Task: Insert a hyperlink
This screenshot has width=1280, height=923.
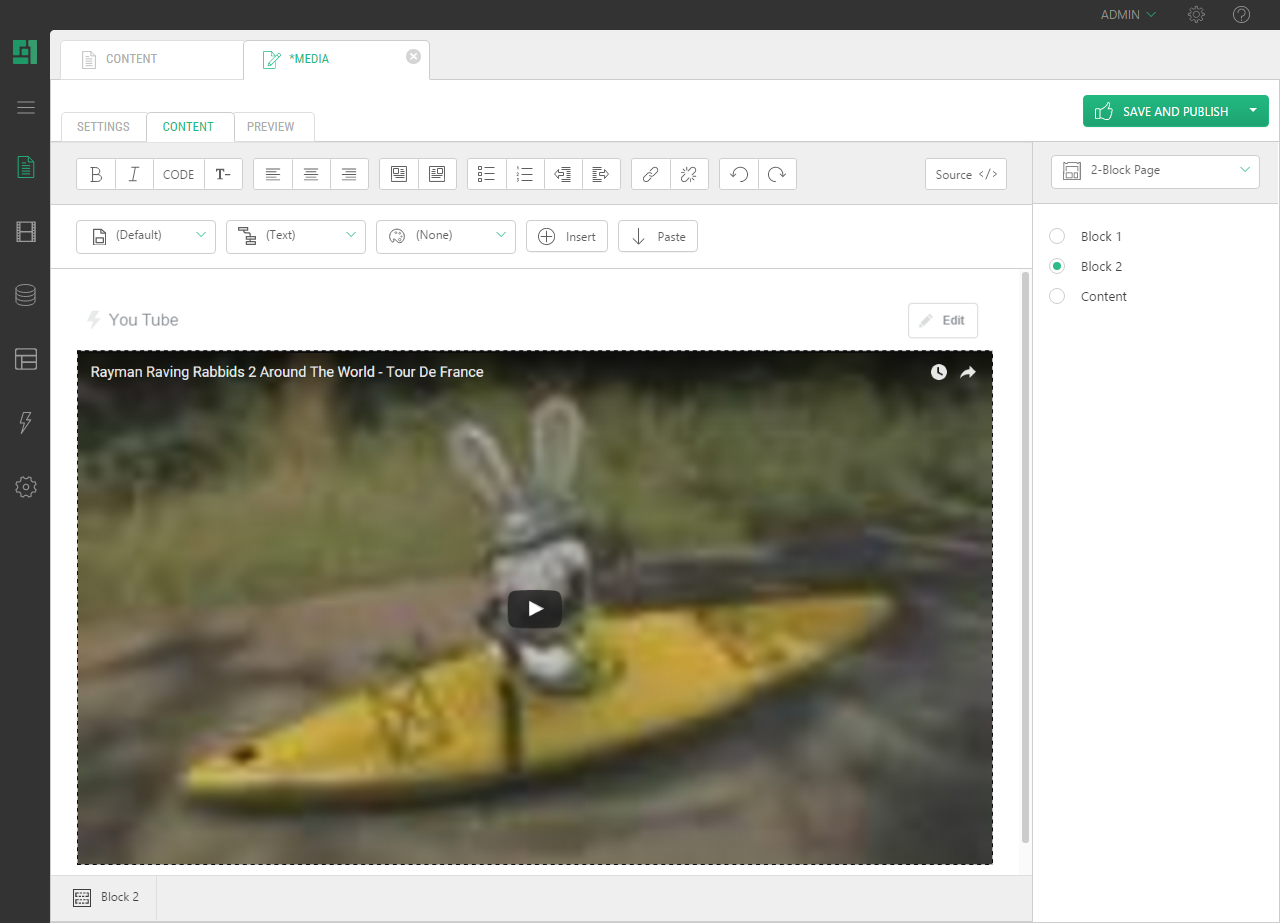Action: pos(650,174)
